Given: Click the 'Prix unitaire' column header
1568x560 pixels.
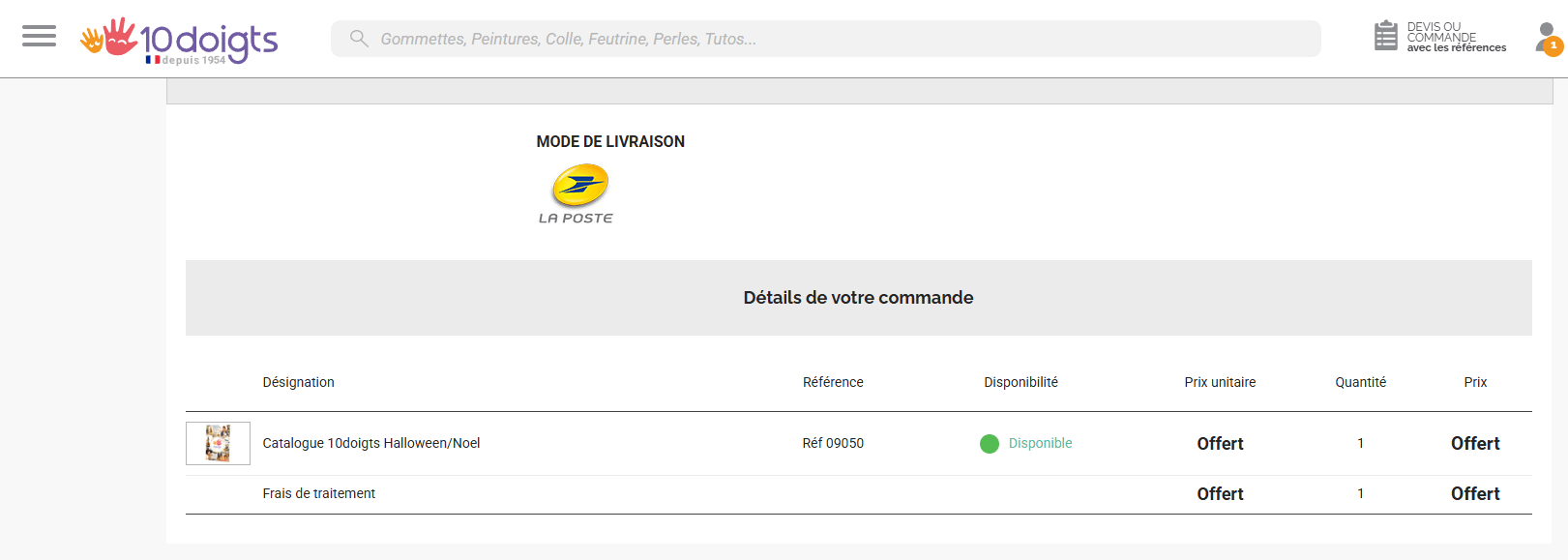Looking at the screenshot, I should pyautogui.click(x=1220, y=382).
